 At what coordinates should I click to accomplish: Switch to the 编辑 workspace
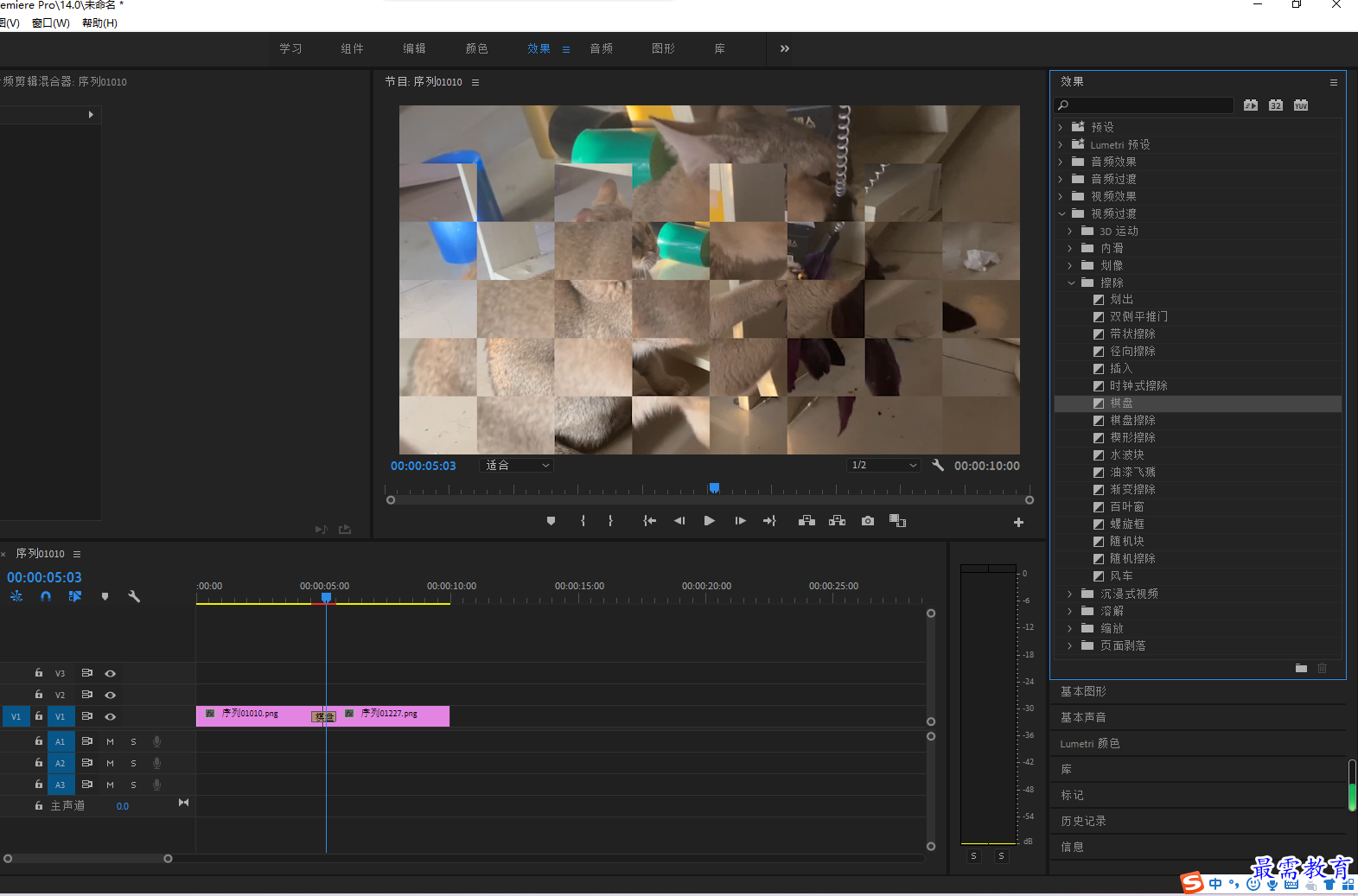tap(415, 49)
